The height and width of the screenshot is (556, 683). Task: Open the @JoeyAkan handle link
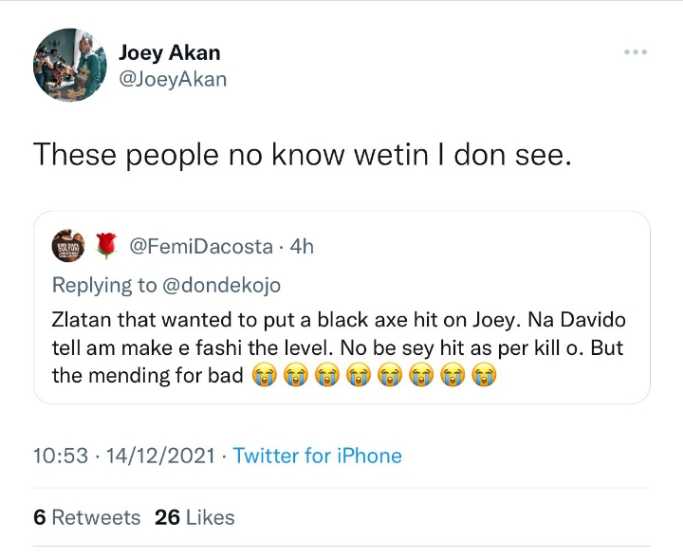172,79
